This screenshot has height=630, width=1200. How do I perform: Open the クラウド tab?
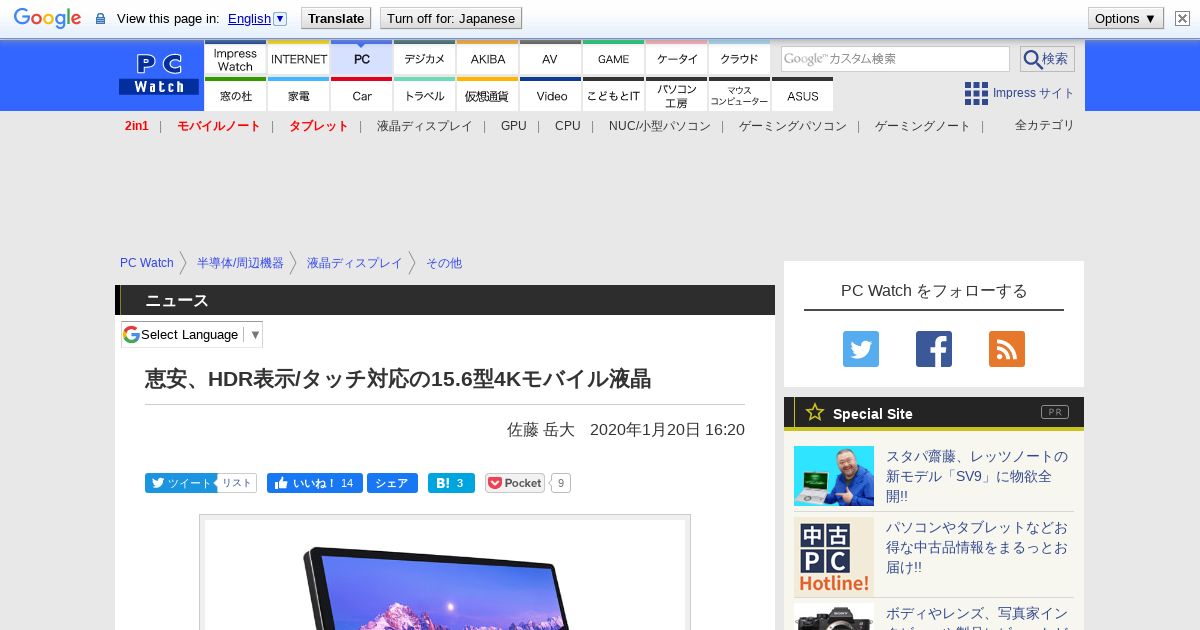[x=740, y=58]
